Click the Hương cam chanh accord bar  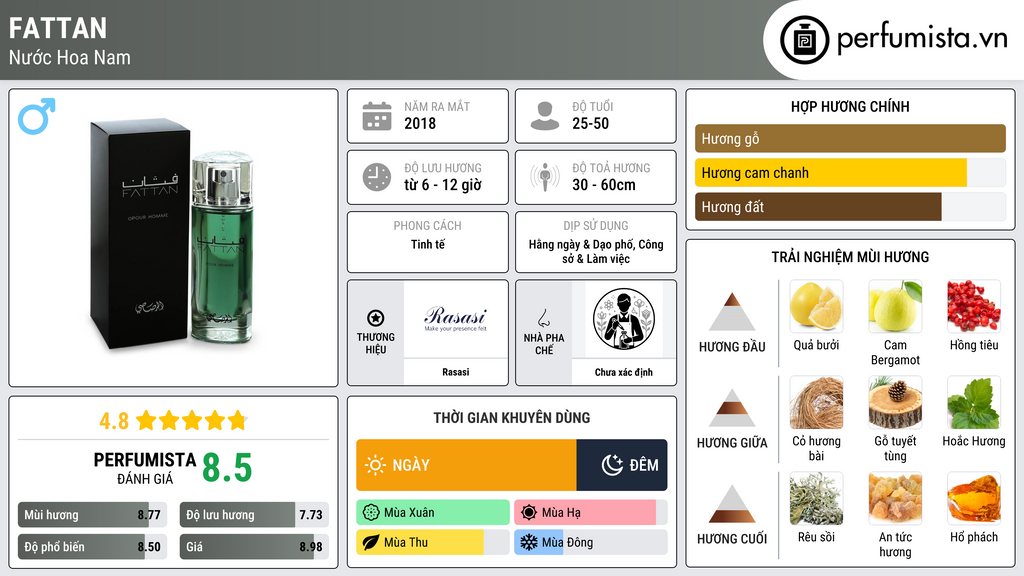point(850,173)
